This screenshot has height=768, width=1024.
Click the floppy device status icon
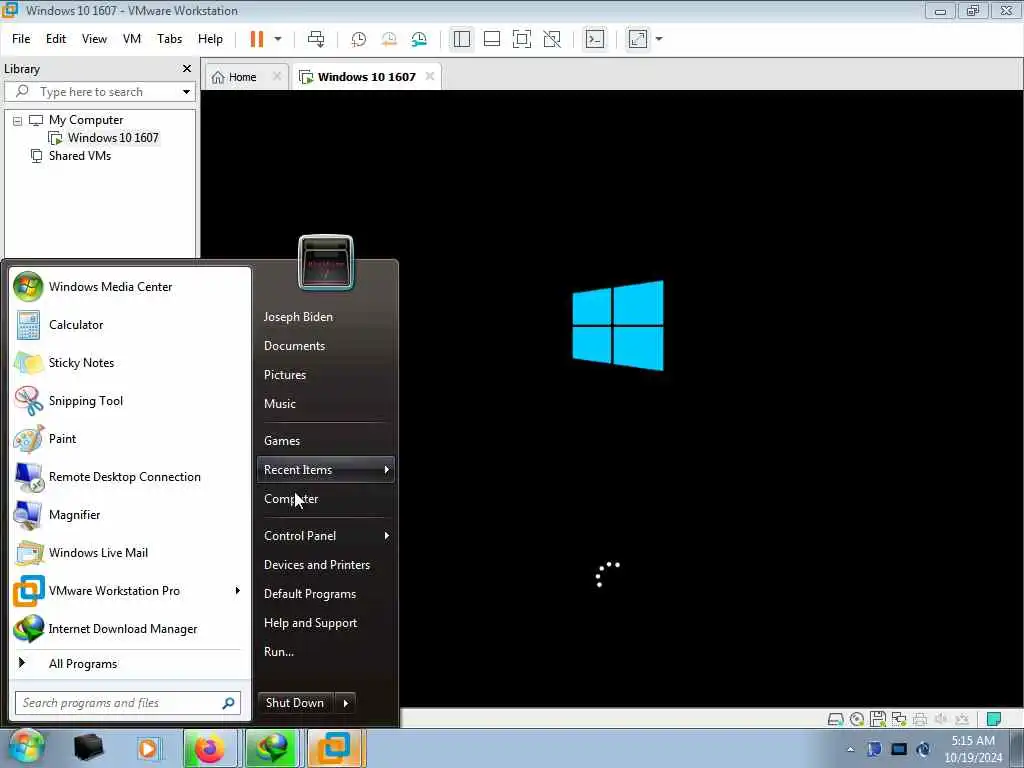tap(878, 719)
